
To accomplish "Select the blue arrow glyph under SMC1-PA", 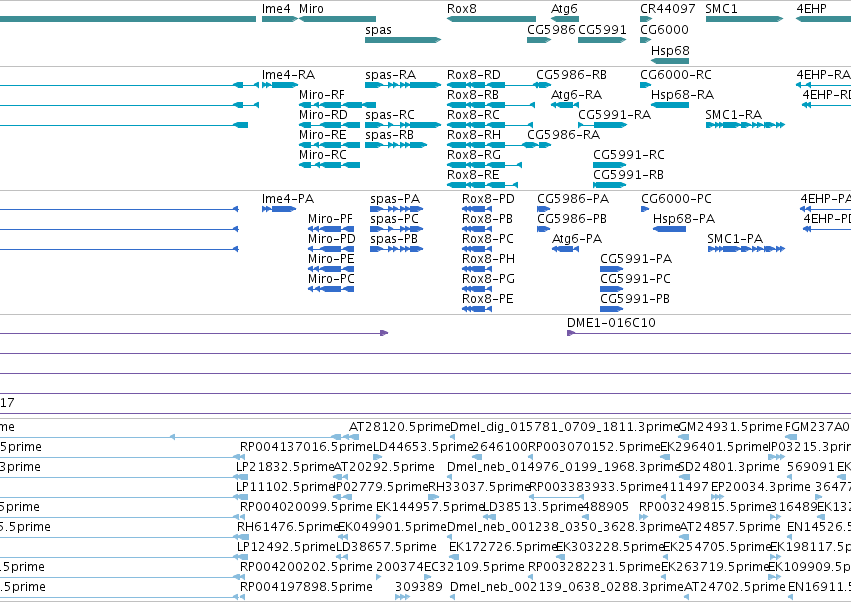I will pos(746,249).
